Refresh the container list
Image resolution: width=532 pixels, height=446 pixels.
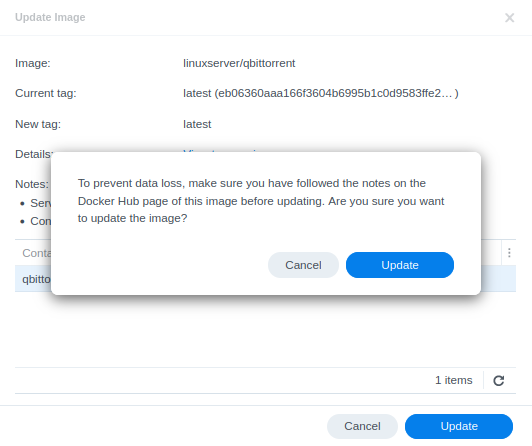498,381
